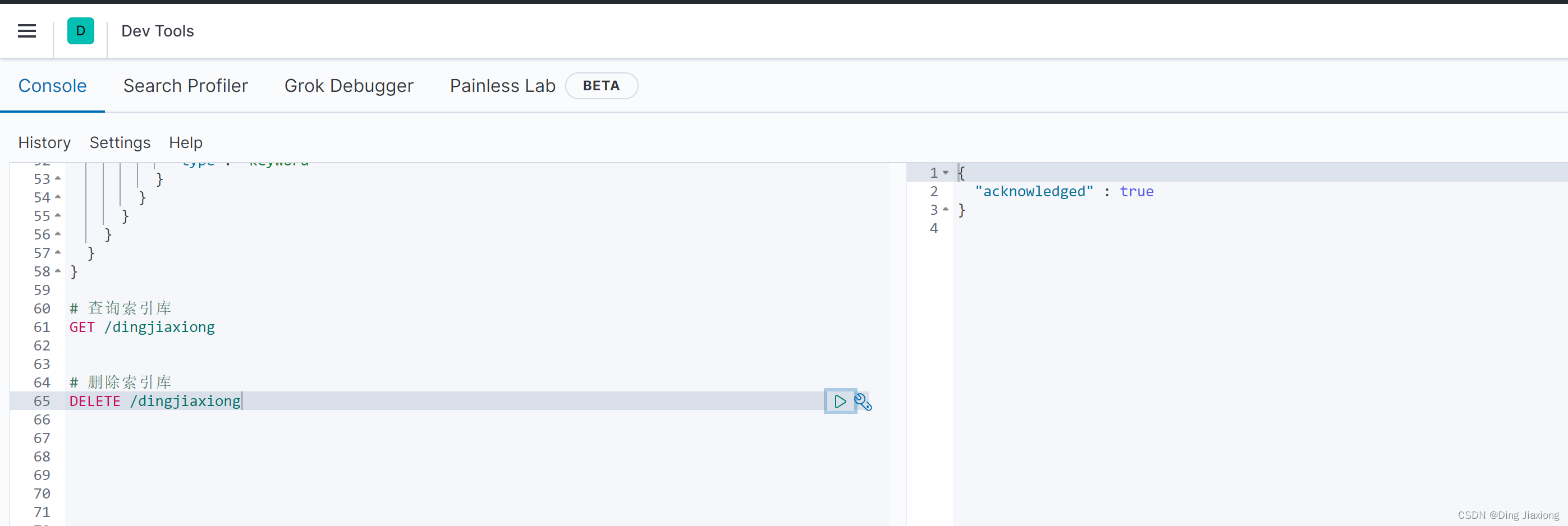Open the console History
1568x526 pixels.
coord(44,142)
